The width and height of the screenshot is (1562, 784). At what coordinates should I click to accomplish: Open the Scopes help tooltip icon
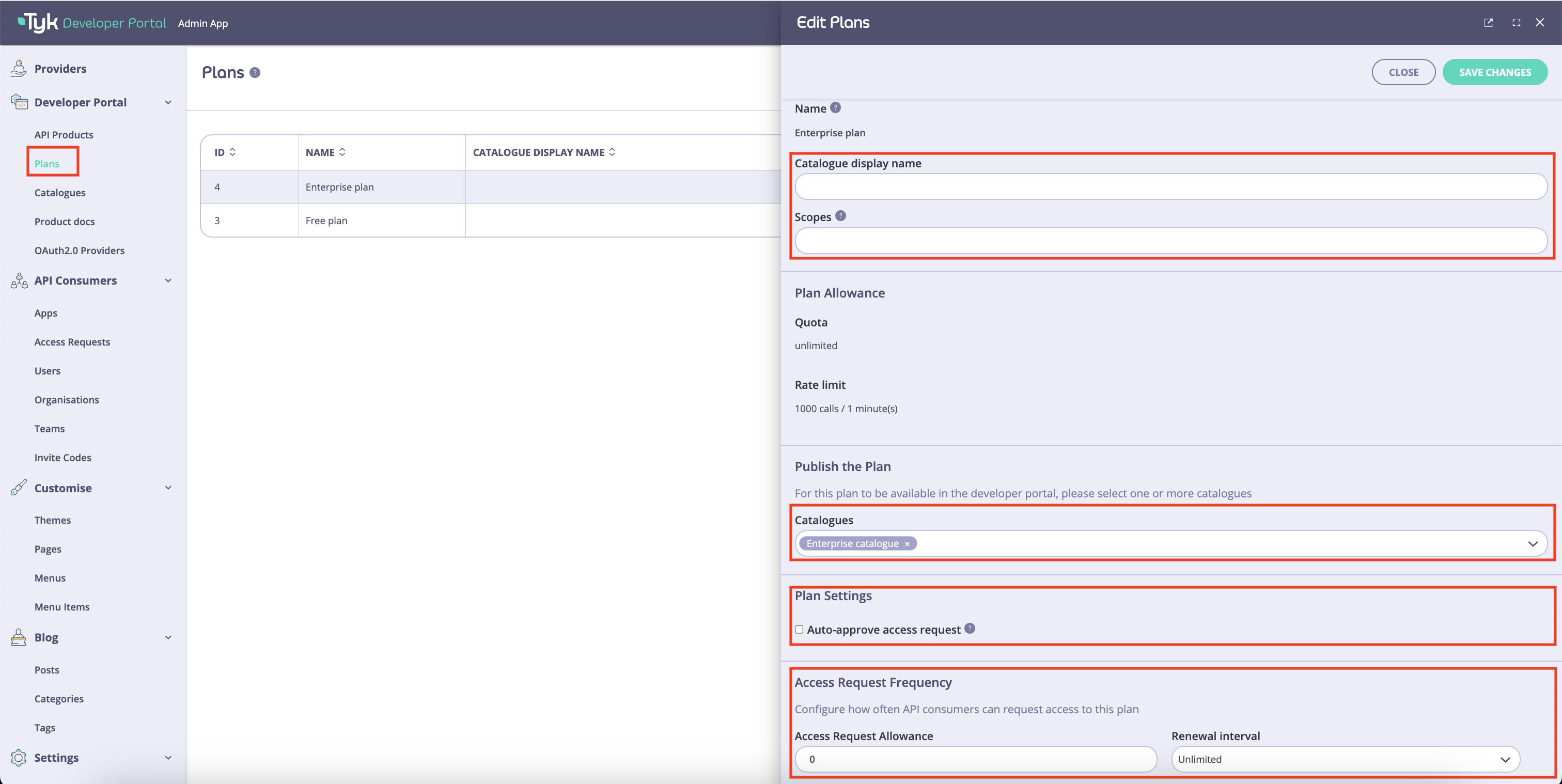click(x=841, y=215)
